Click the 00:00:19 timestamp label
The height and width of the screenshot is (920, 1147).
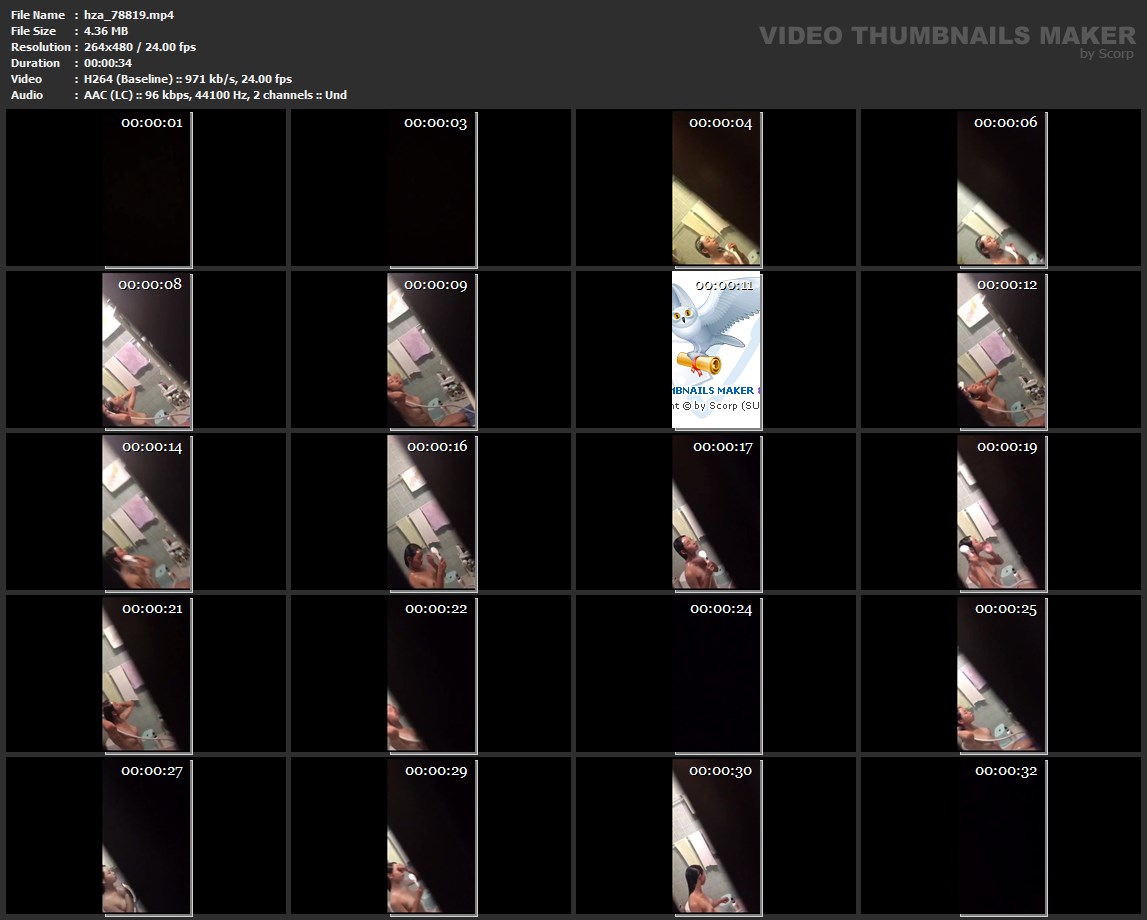pyautogui.click(x=1007, y=447)
